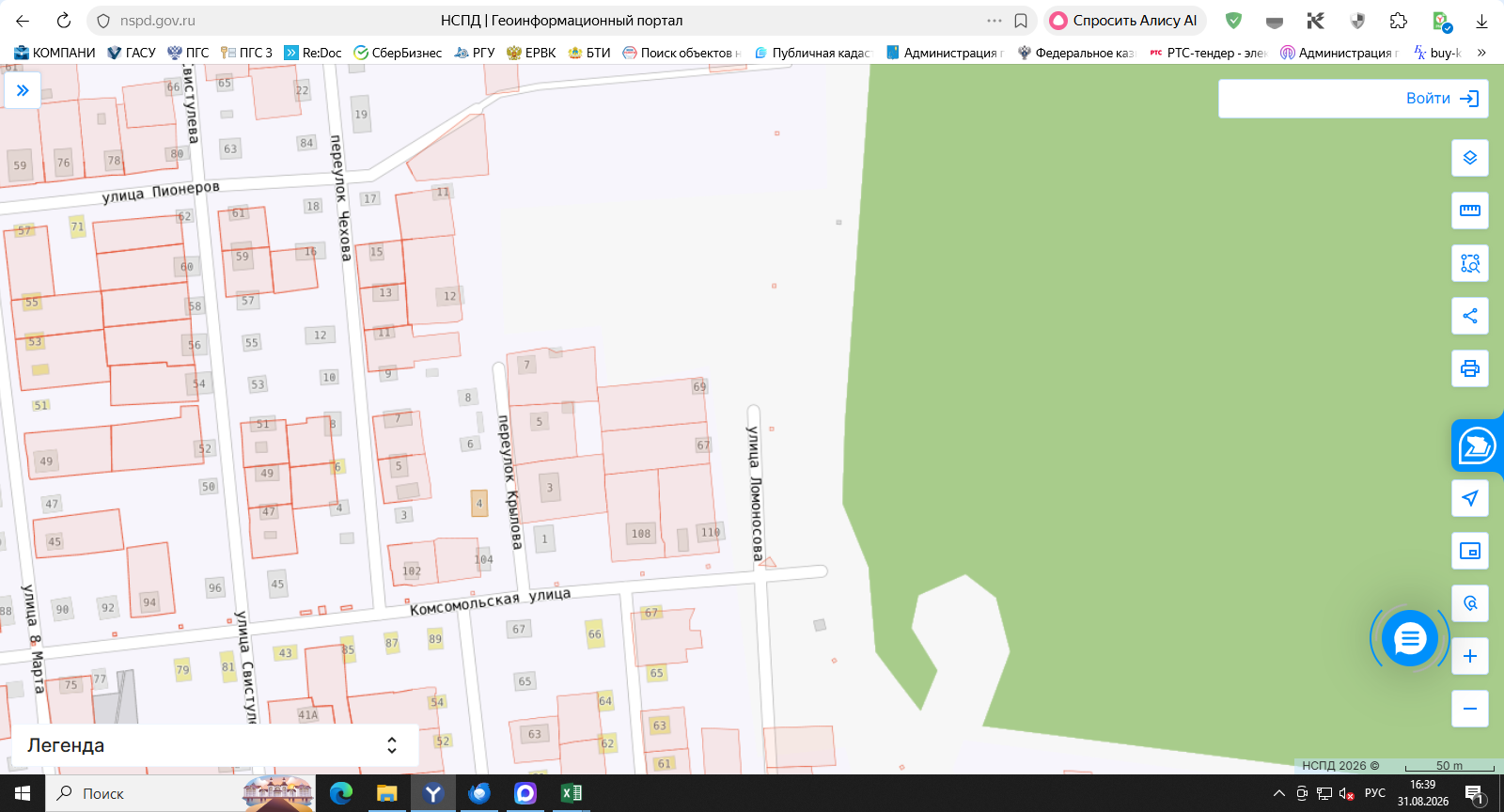Expand the left sidebar with double chevron
This screenshot has width=1504, height=812.
[23, 90]
